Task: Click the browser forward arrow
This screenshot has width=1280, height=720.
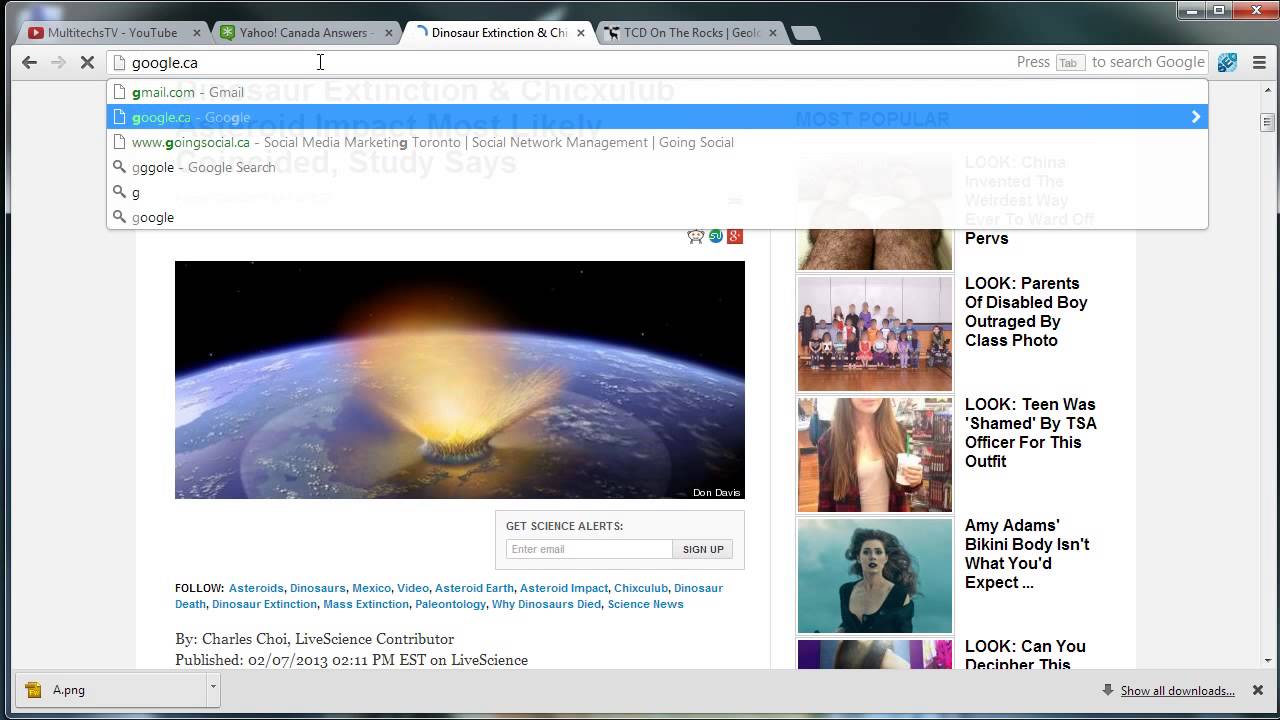Action: pos(58,62)
